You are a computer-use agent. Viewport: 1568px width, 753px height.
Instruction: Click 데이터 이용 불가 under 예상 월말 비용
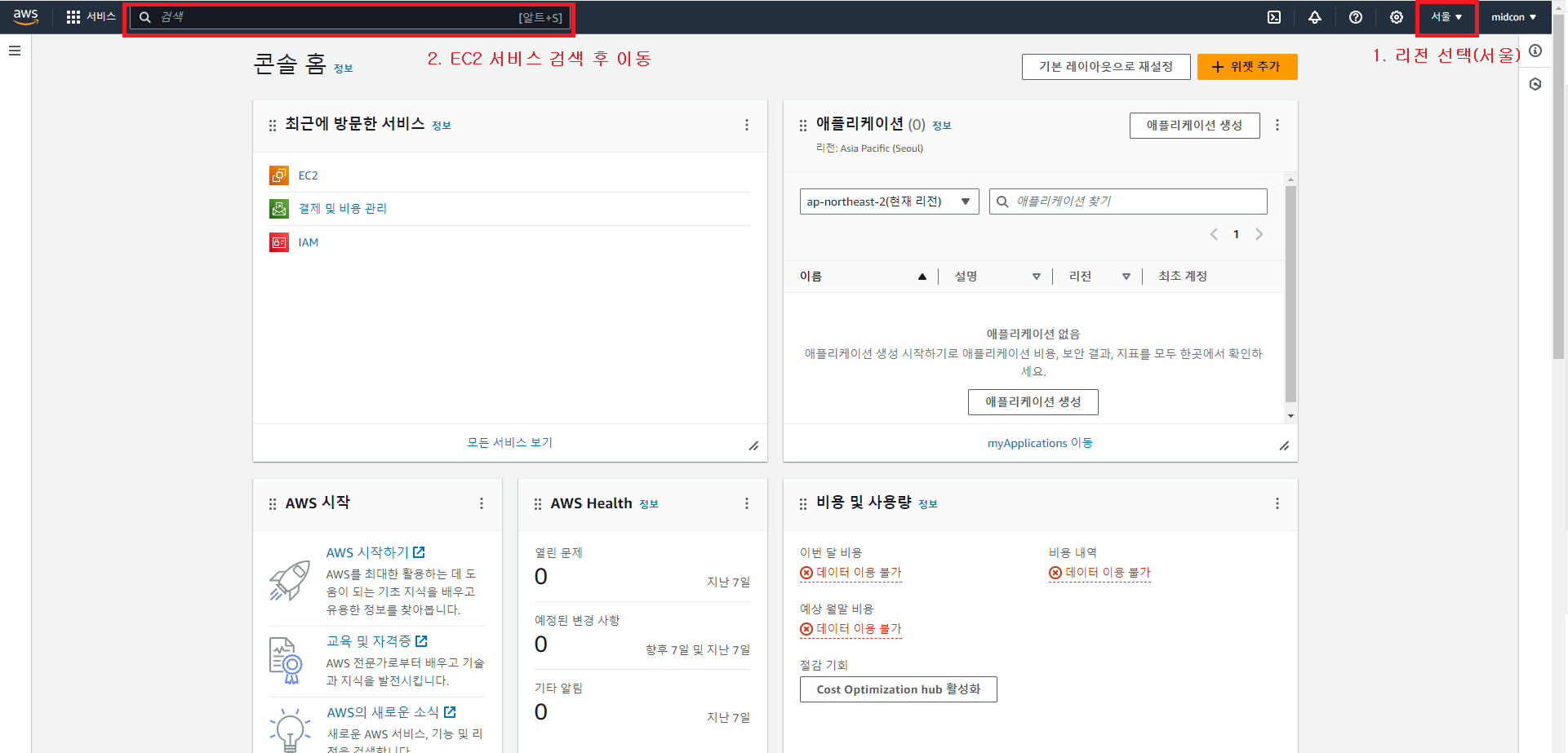click(x=851, y=629)
